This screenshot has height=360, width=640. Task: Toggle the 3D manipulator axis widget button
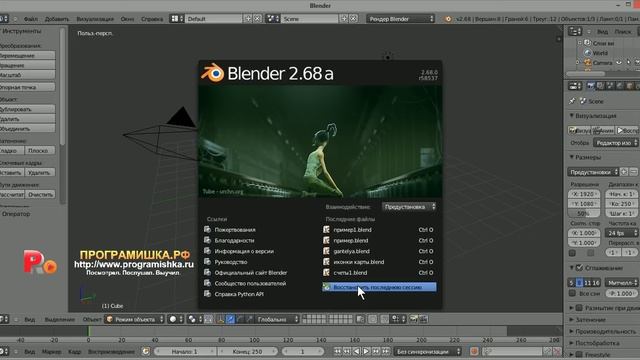tap(220, 319)
